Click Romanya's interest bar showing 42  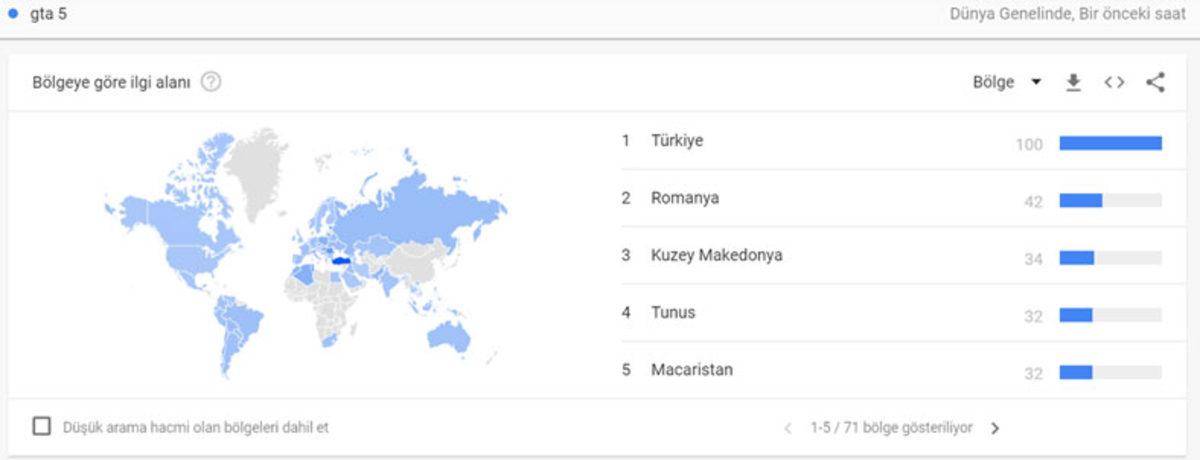coord(1081,200)
